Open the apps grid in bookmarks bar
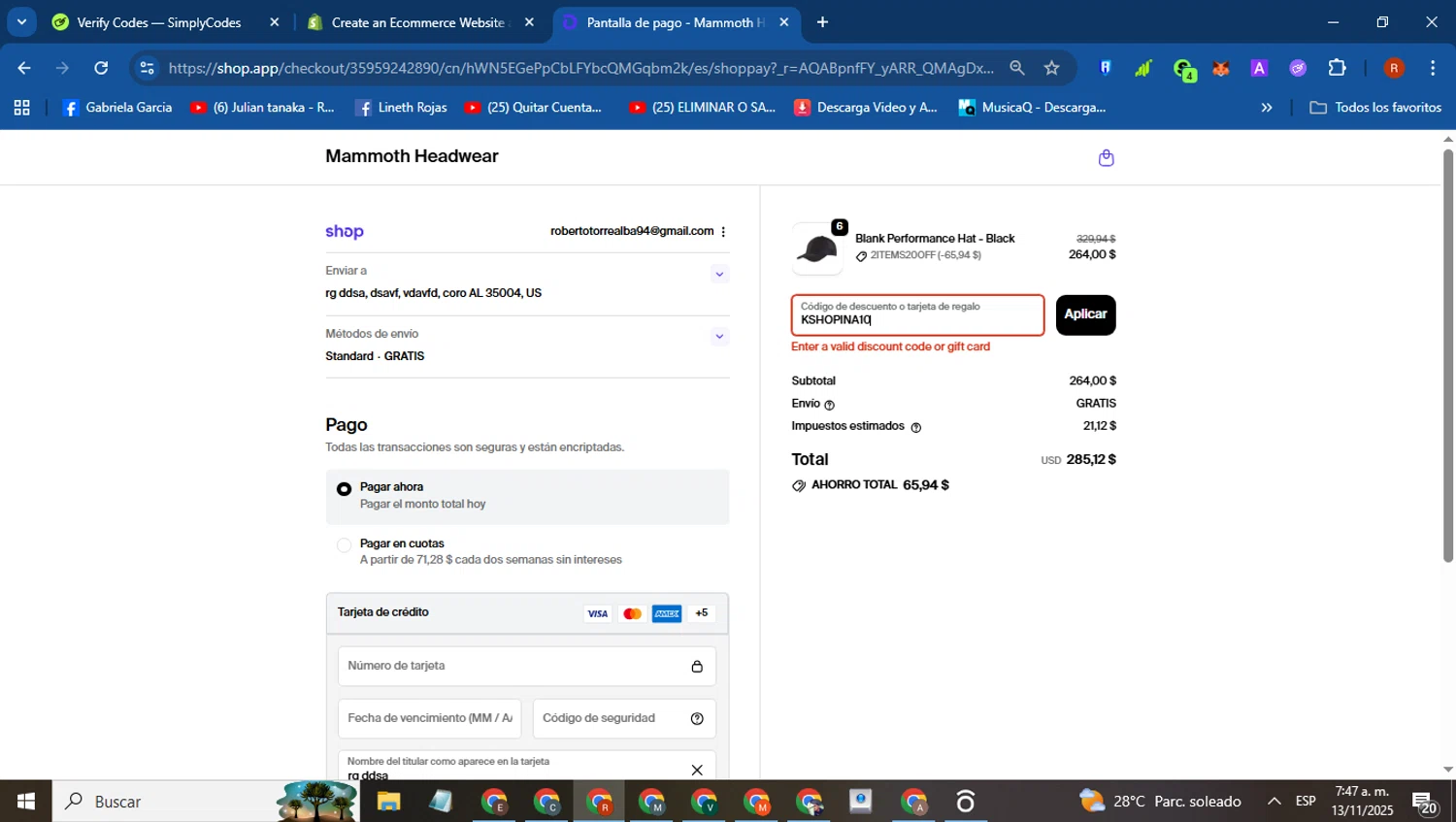 click(x=22, y=108)
